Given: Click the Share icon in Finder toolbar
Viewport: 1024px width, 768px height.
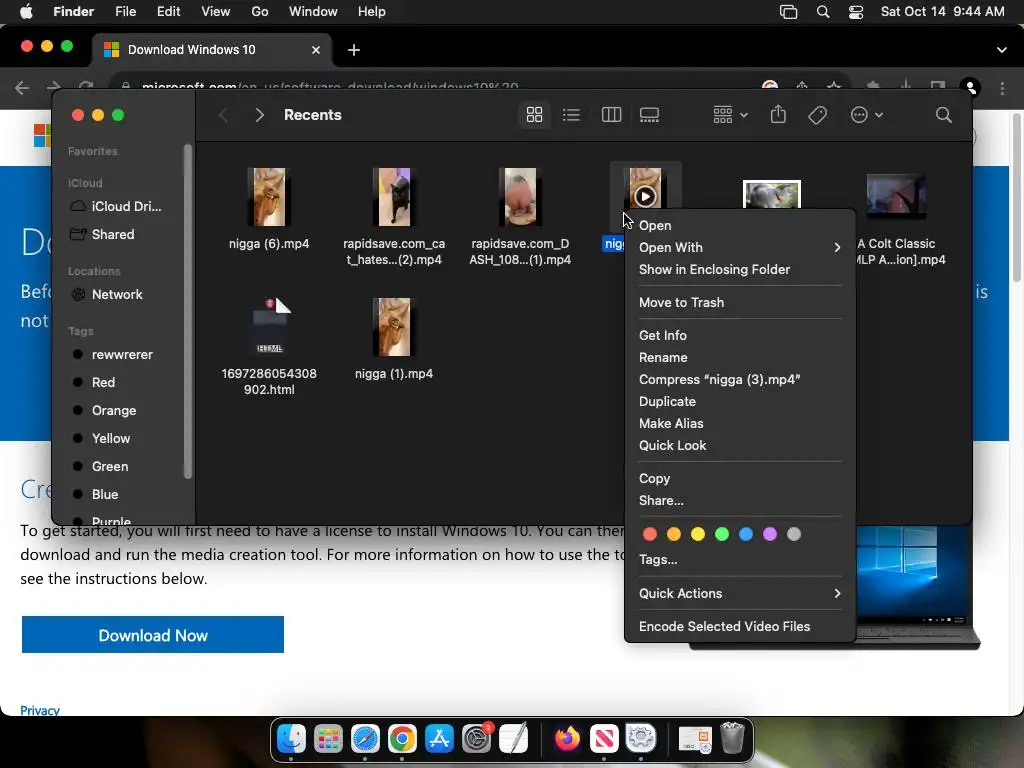Looking at the screenshot, I should click(x=778, y=115).
